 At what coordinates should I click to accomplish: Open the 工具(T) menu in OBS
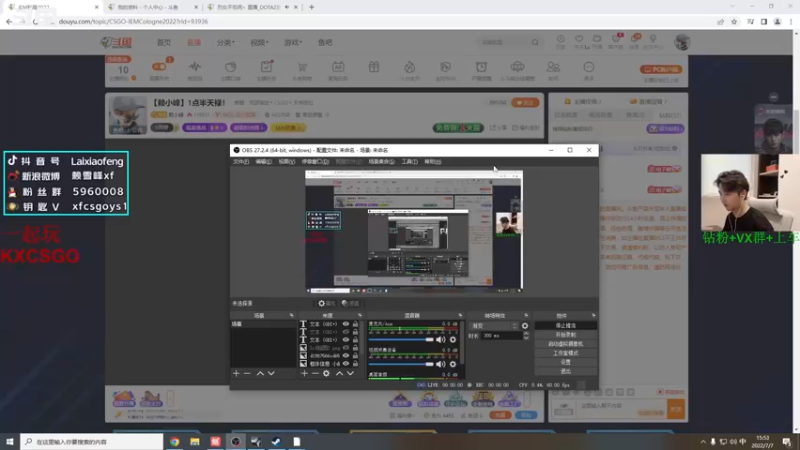coord(409,162)
